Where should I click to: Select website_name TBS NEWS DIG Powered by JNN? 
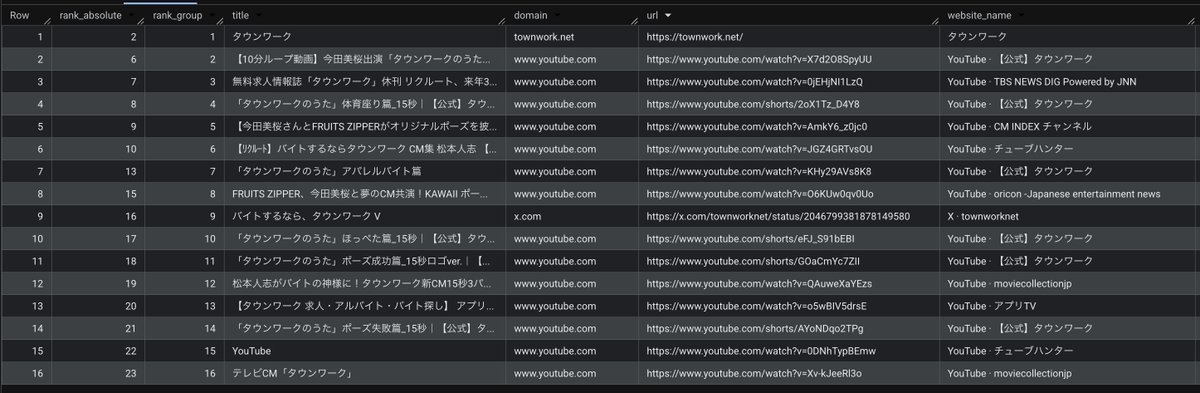point(1042,81)
